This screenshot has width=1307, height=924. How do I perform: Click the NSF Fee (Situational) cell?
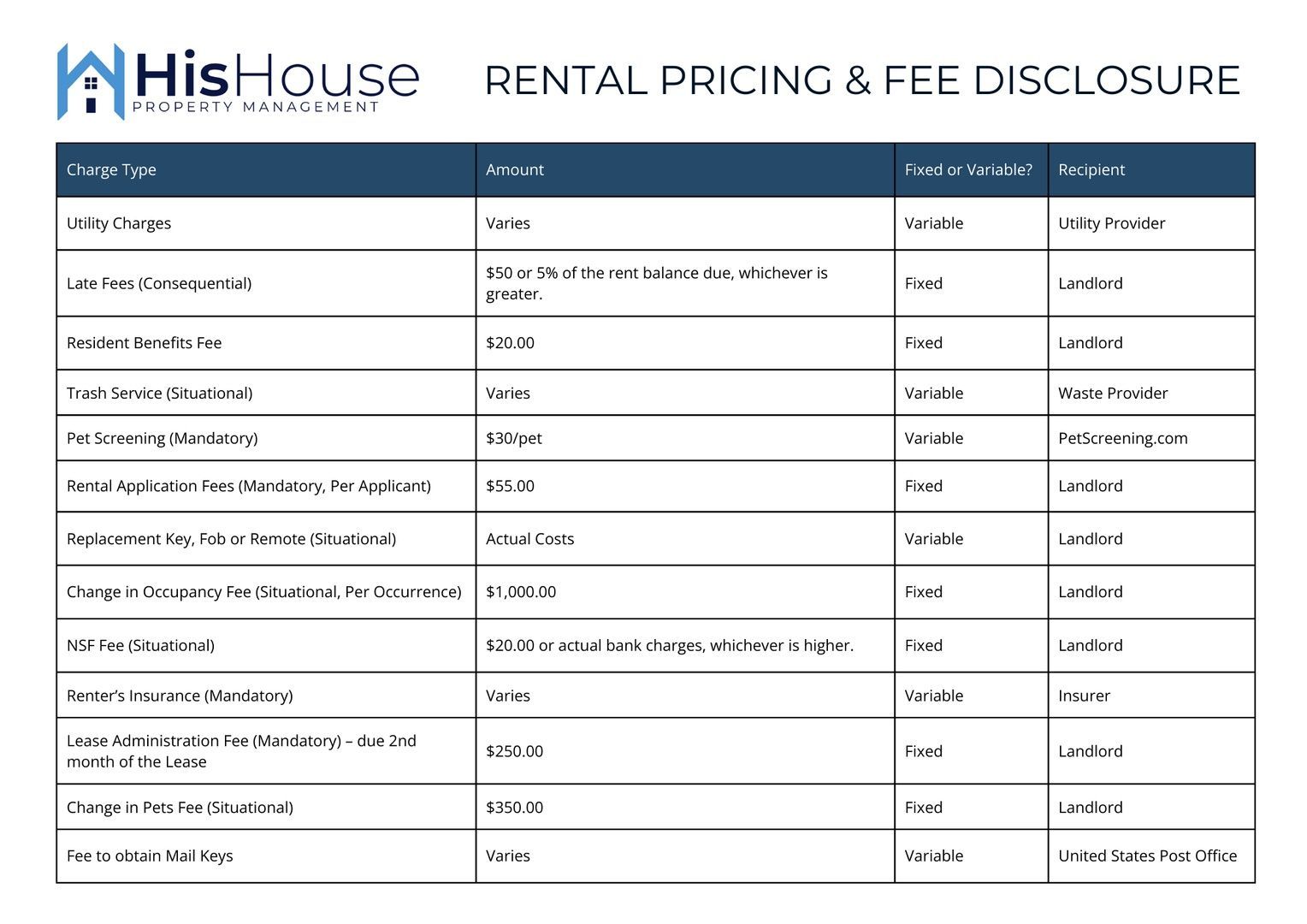[x=140, y=645]
